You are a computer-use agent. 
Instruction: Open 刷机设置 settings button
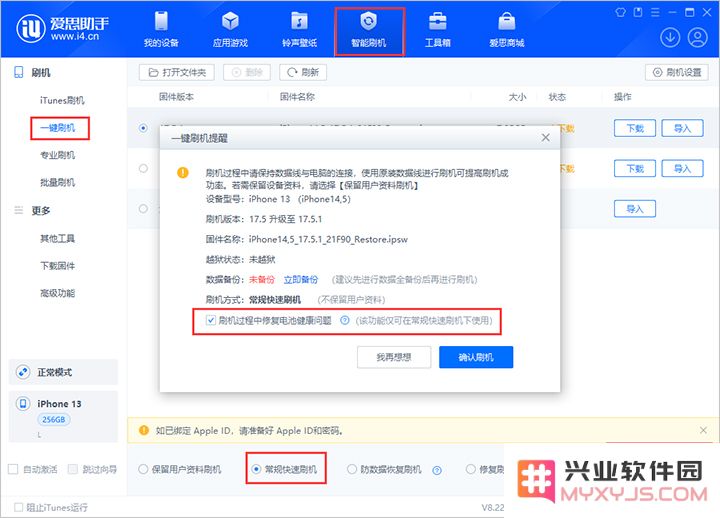677,73
